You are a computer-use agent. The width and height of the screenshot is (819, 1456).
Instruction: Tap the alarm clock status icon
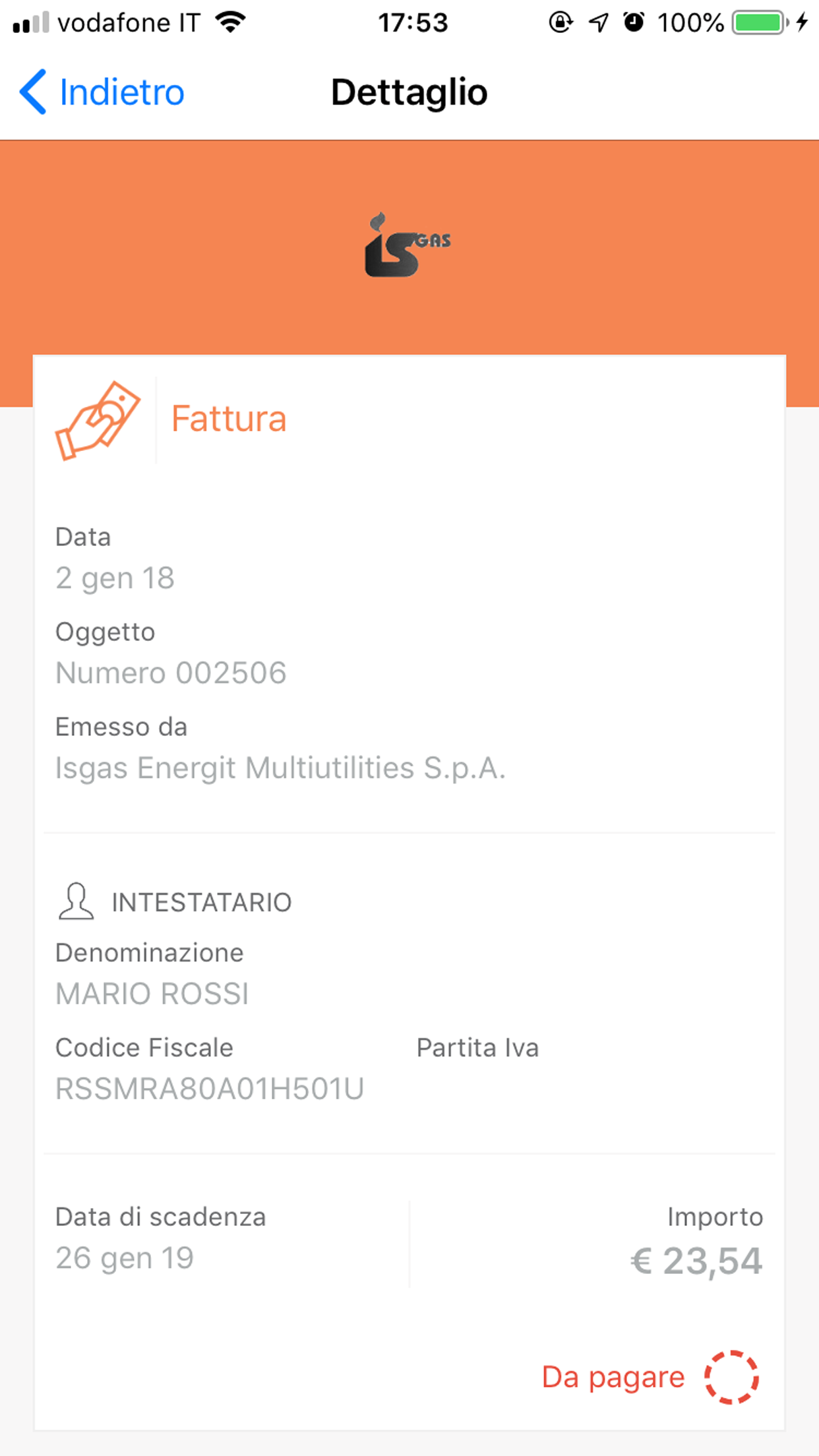(634, 23)
